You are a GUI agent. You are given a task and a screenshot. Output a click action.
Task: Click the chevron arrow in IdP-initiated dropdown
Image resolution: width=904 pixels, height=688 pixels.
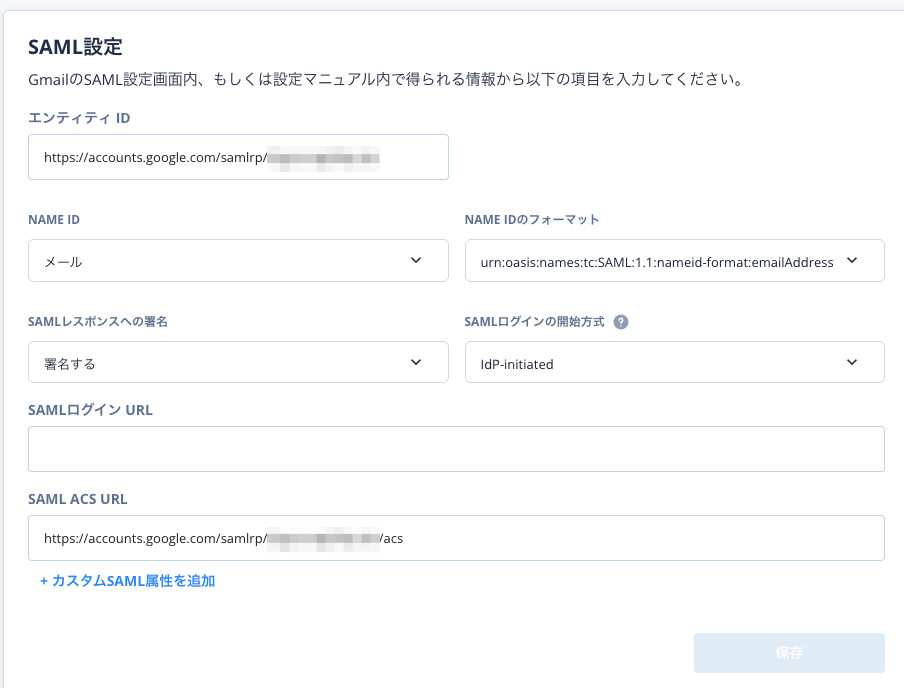(852, 362)
